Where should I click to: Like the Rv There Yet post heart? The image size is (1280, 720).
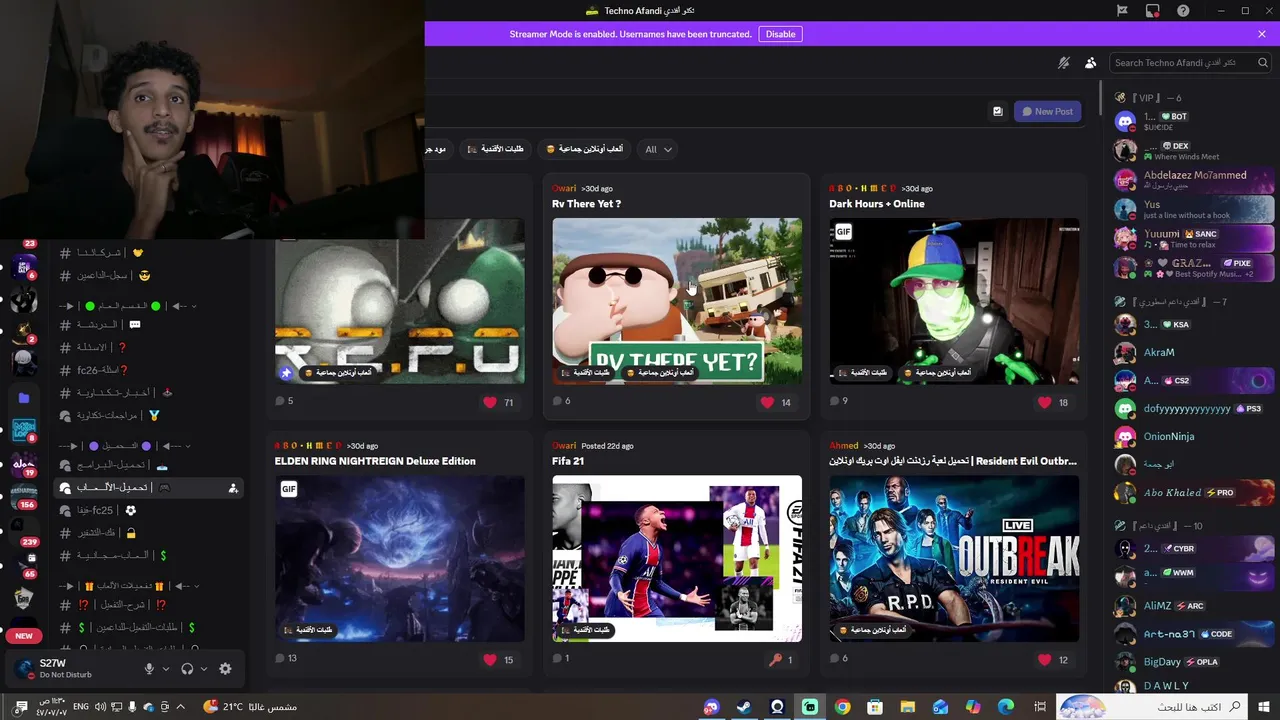tap(767, 402)
